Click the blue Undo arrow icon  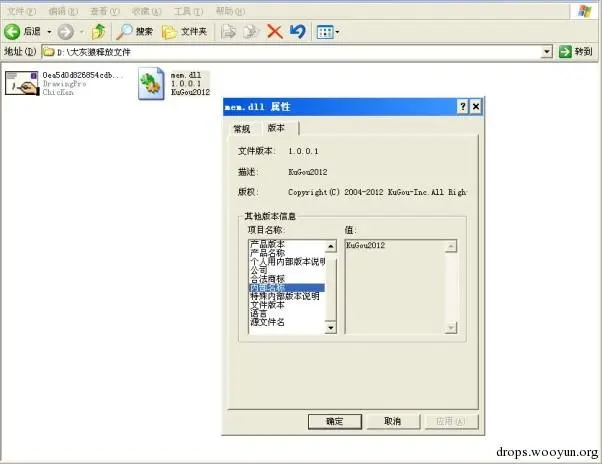click(298, 31)
